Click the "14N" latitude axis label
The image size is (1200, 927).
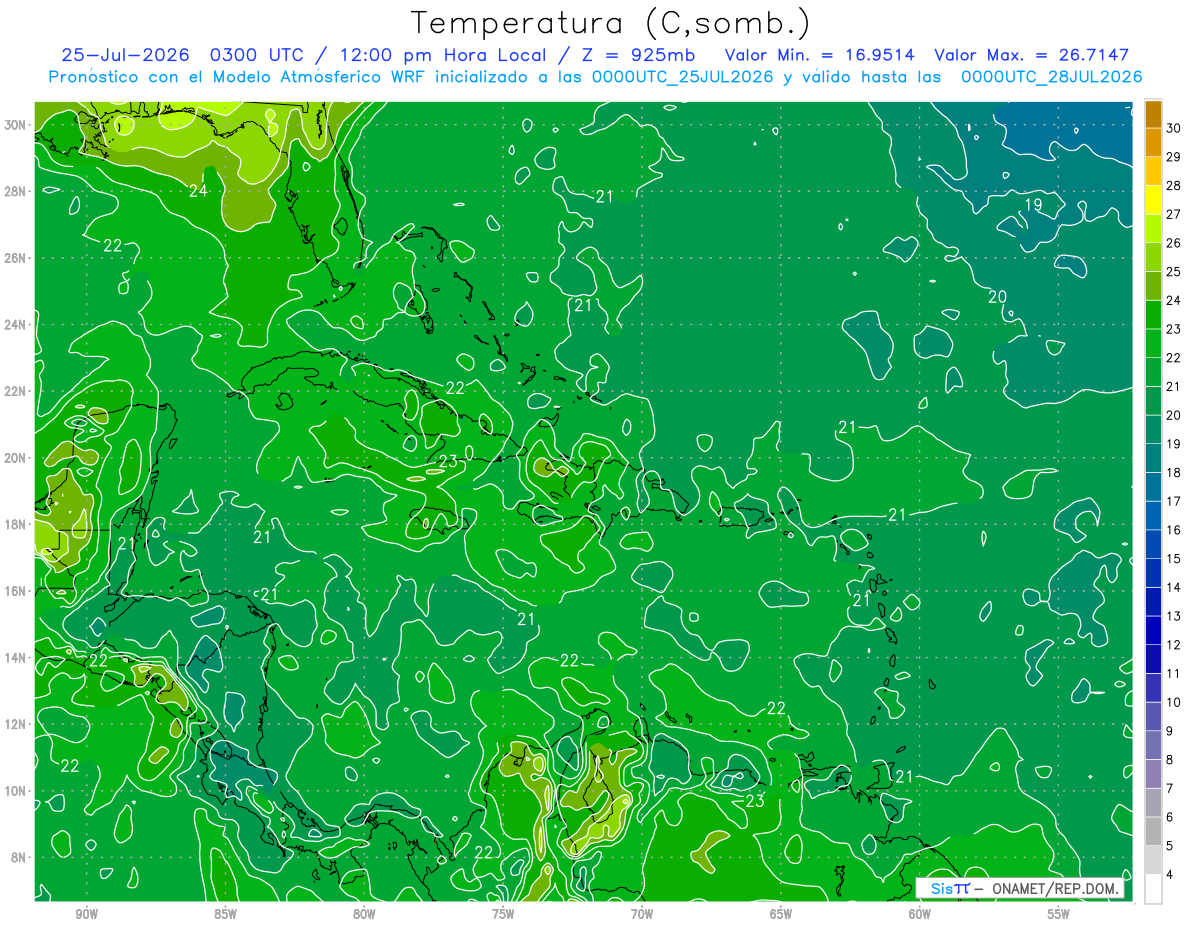click(x=15, y=657)
